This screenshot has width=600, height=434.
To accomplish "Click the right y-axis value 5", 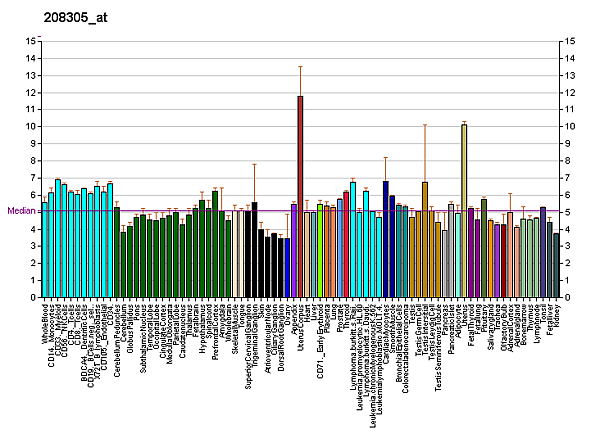I will [570, 212].
